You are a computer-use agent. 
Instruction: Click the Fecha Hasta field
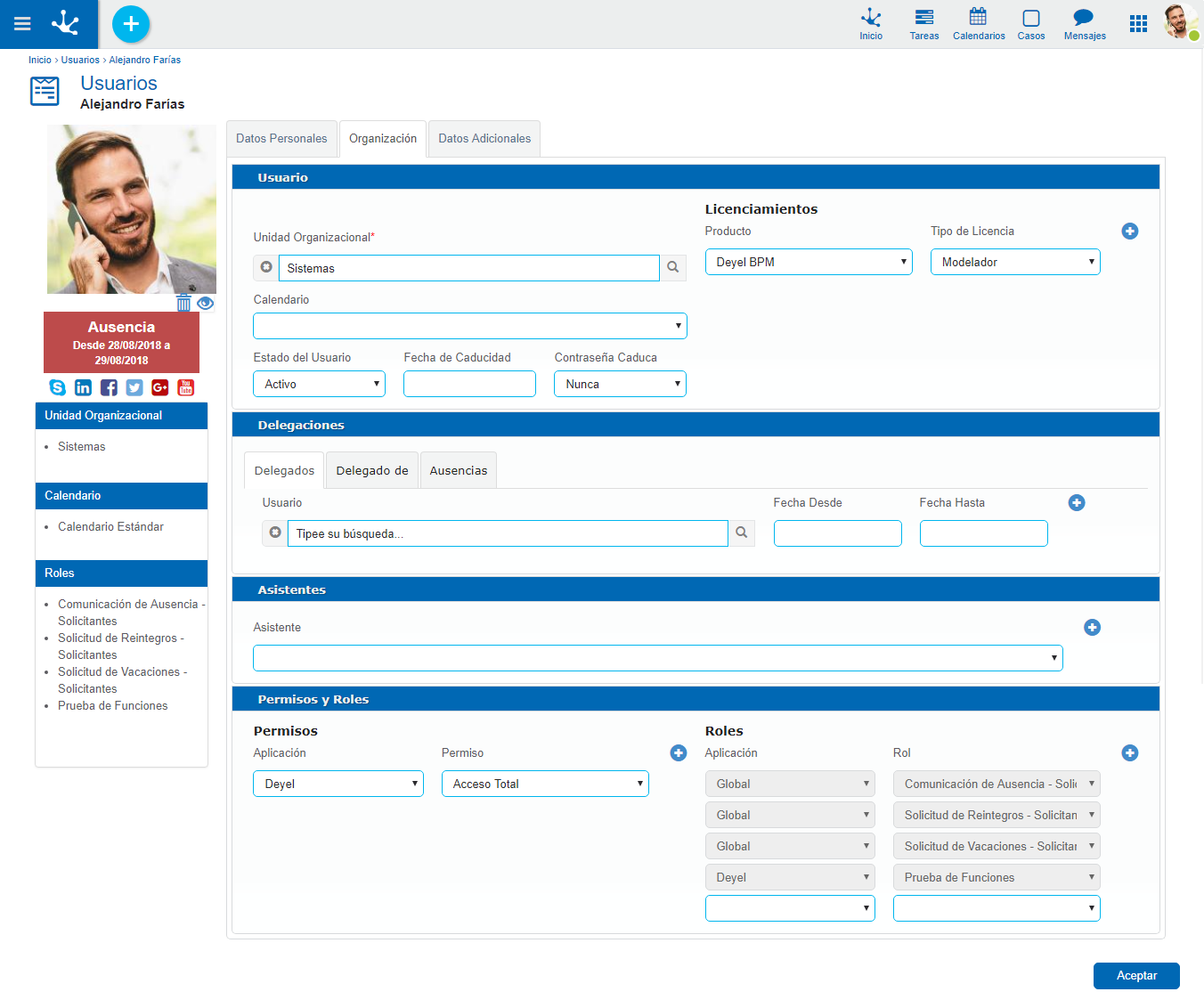click(x=984, y=533)
